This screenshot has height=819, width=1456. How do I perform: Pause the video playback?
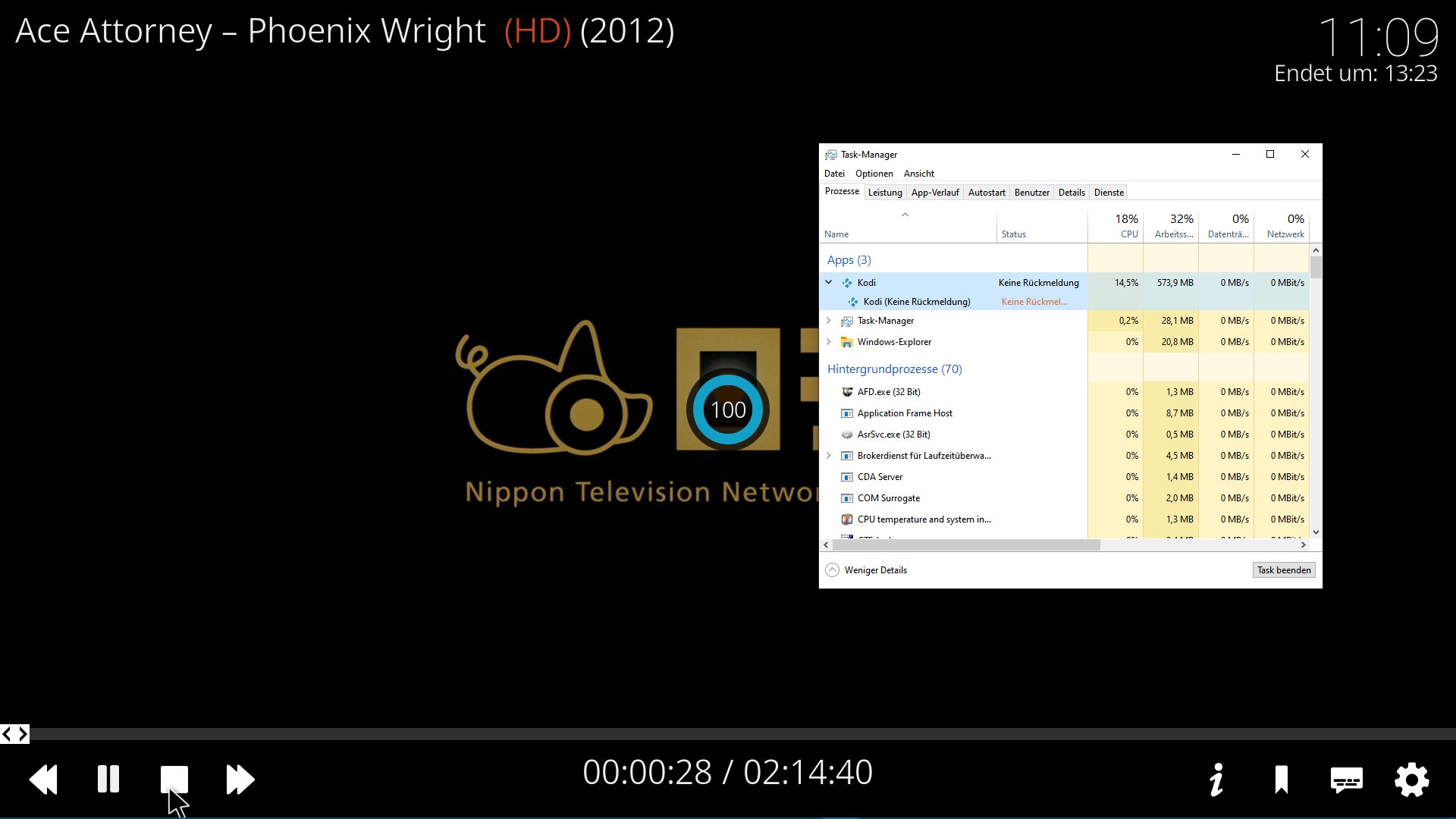coord(108,780)
